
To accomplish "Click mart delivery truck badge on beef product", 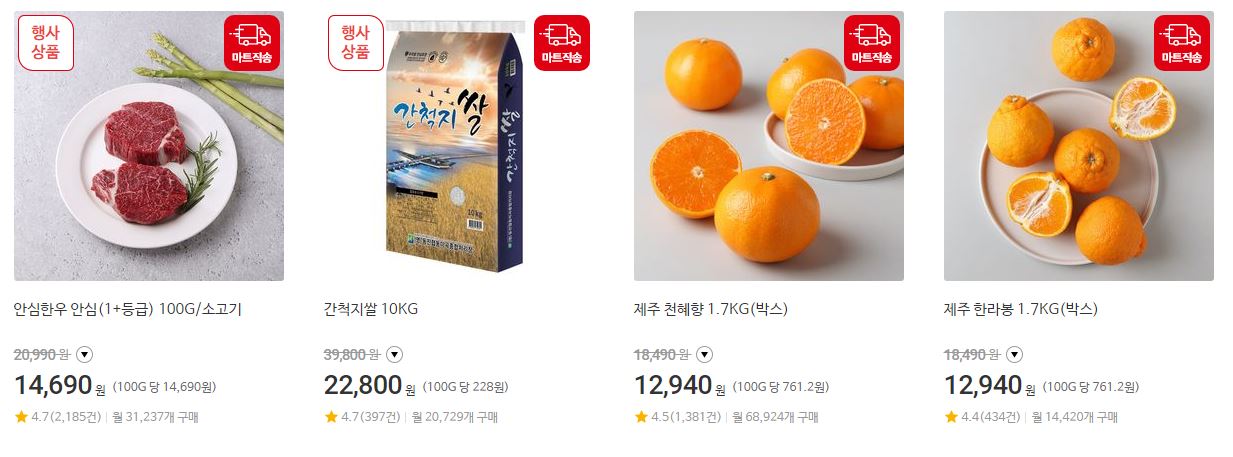I will click(x=252, y=43).
